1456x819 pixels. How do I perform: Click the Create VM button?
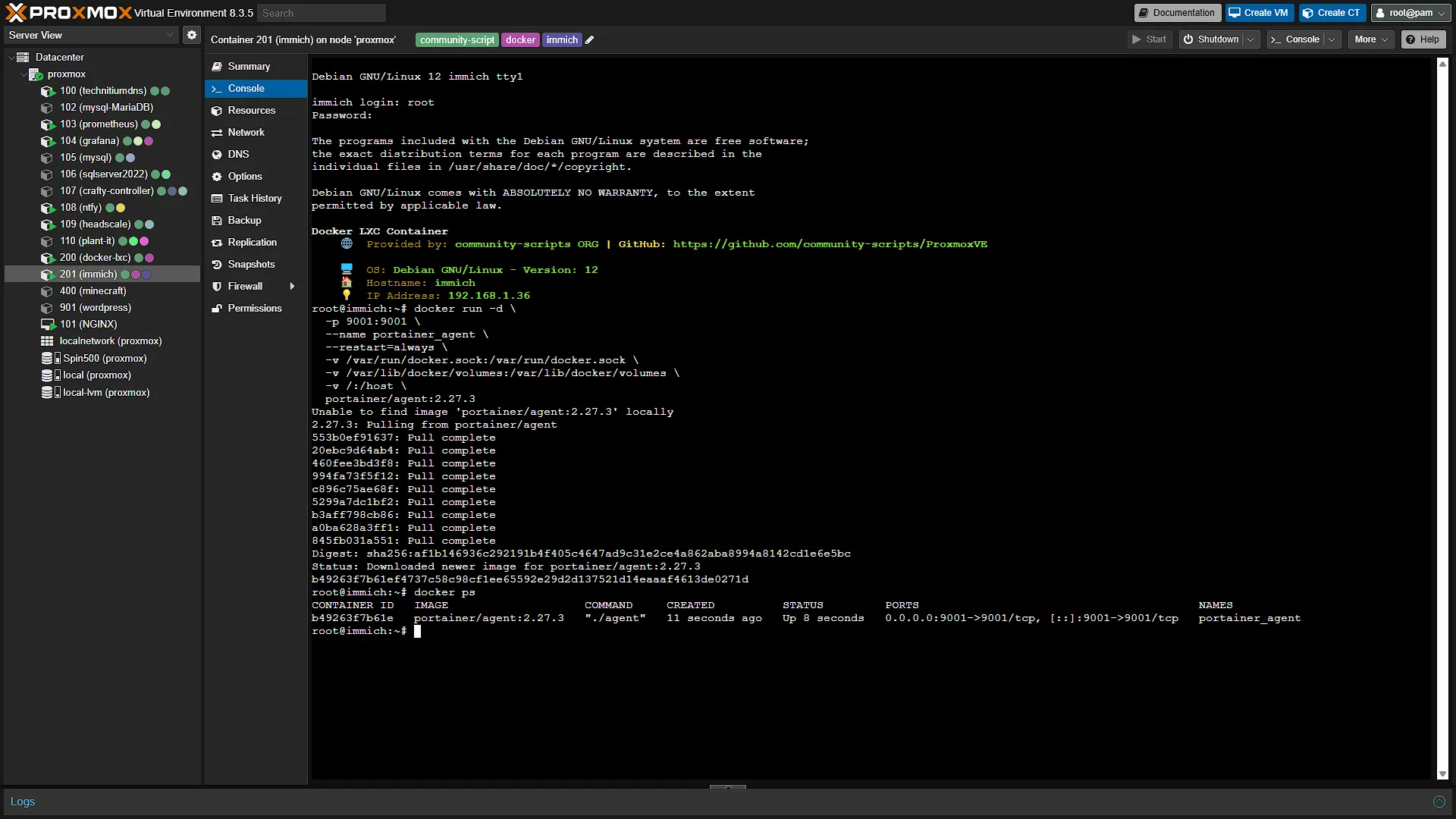(1259, 13)
